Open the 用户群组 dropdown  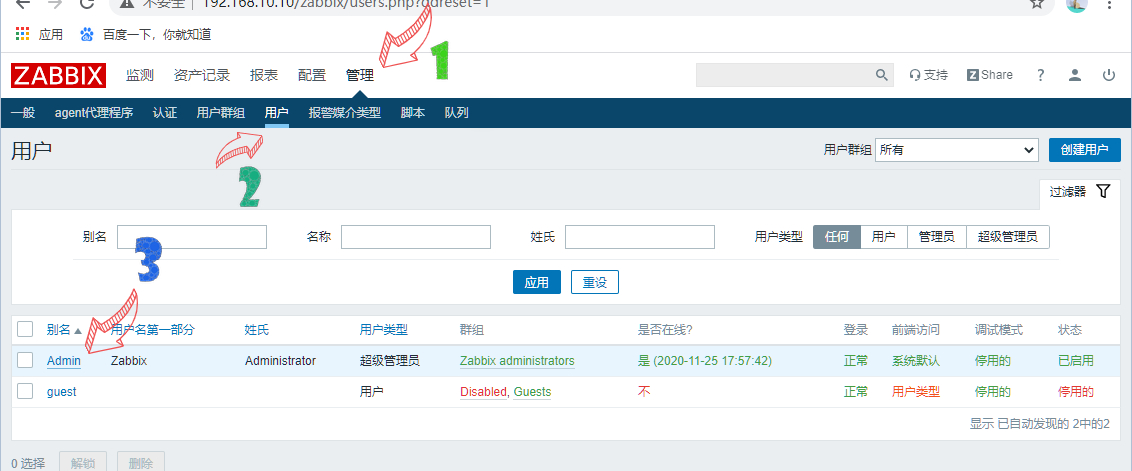point(957,150)
